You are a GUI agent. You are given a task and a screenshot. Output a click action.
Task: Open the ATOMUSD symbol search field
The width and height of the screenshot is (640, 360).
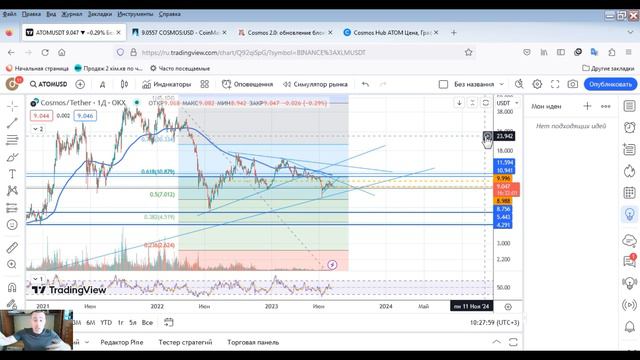click(x=49, y=84)
